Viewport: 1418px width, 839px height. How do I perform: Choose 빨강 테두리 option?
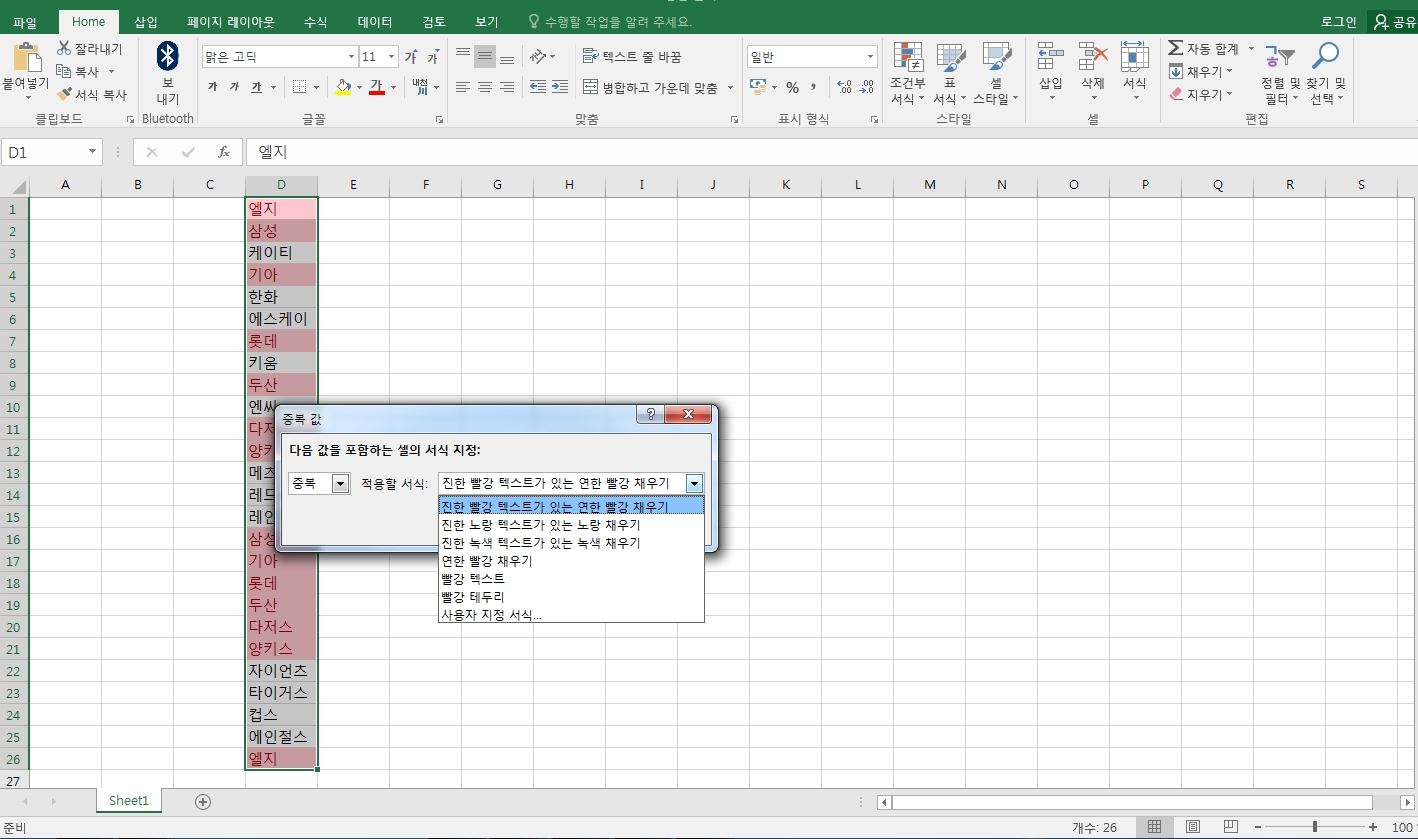click(x=571, y=597)
